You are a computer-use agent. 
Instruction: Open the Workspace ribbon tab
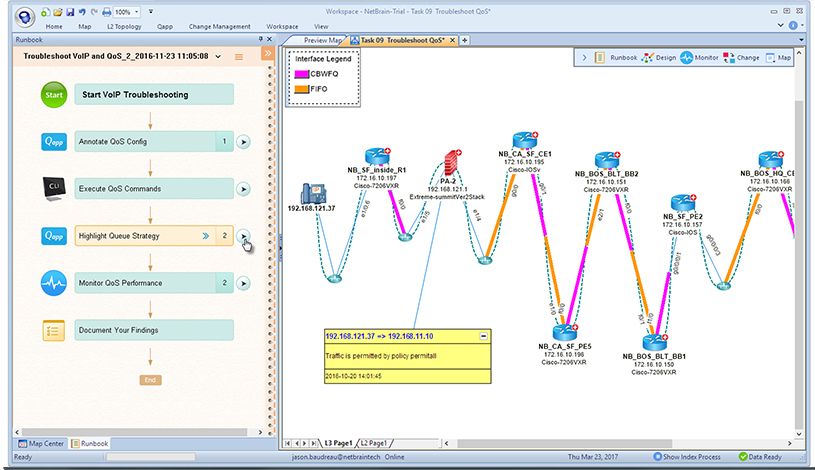282,27
